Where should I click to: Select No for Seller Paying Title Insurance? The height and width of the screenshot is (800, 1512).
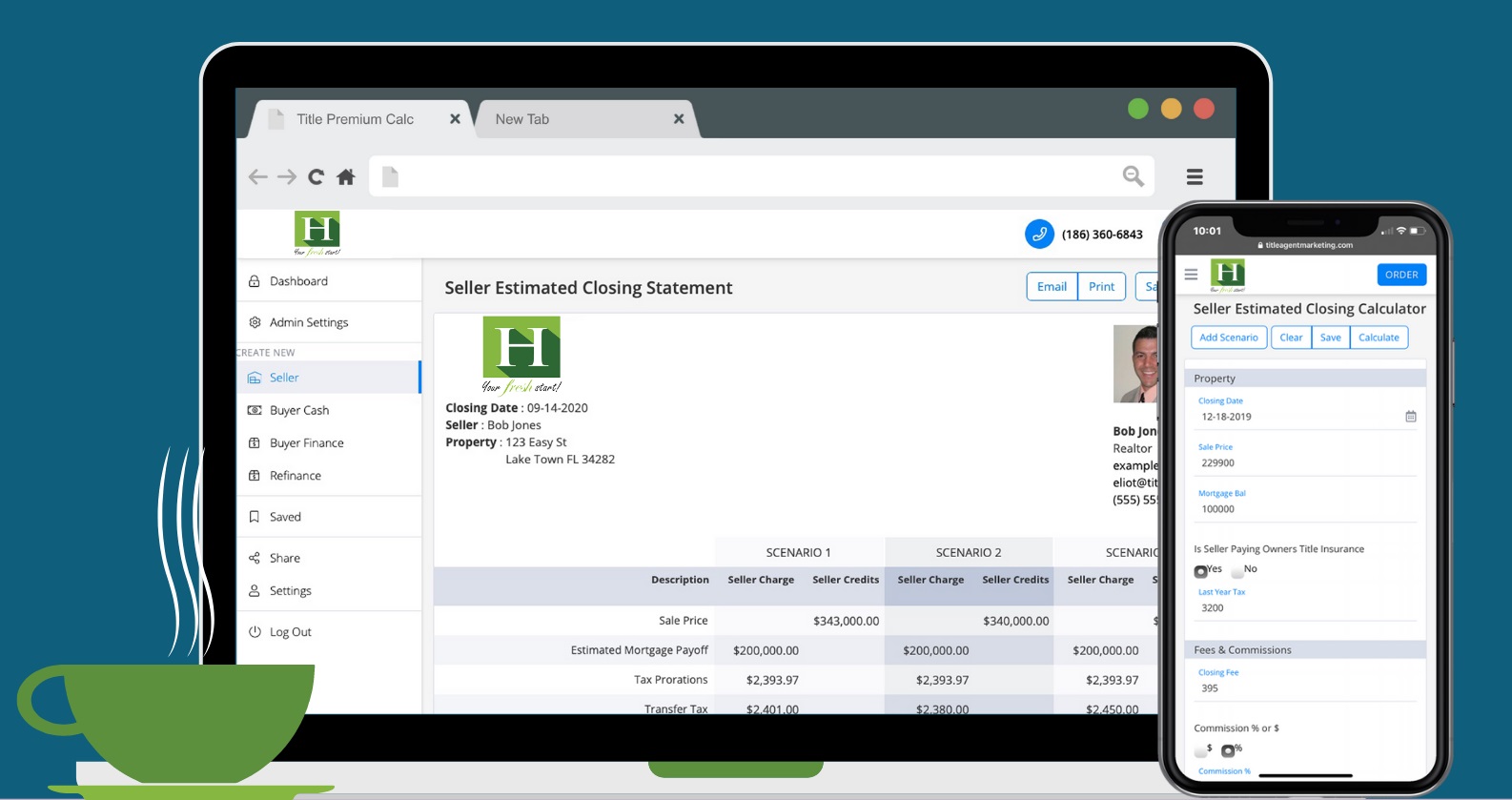[x=1237, y=571]
